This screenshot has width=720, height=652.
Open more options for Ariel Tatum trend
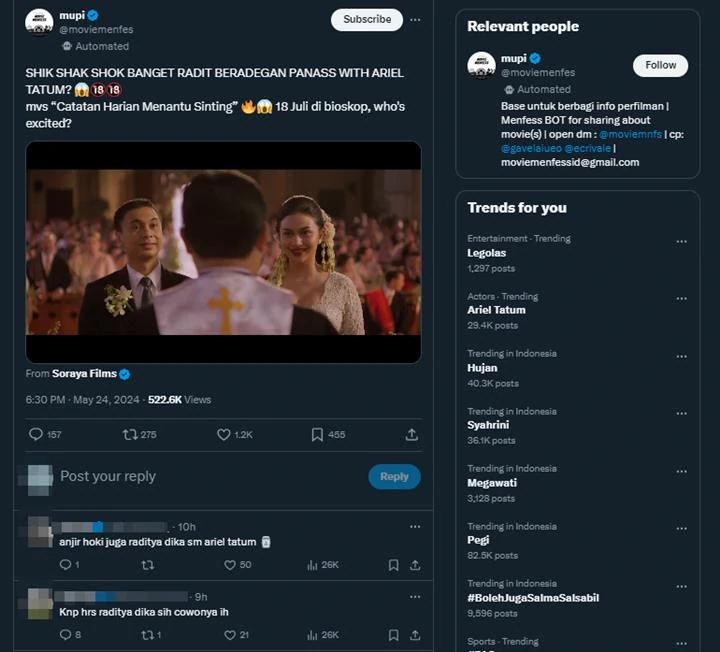(681, 299)
